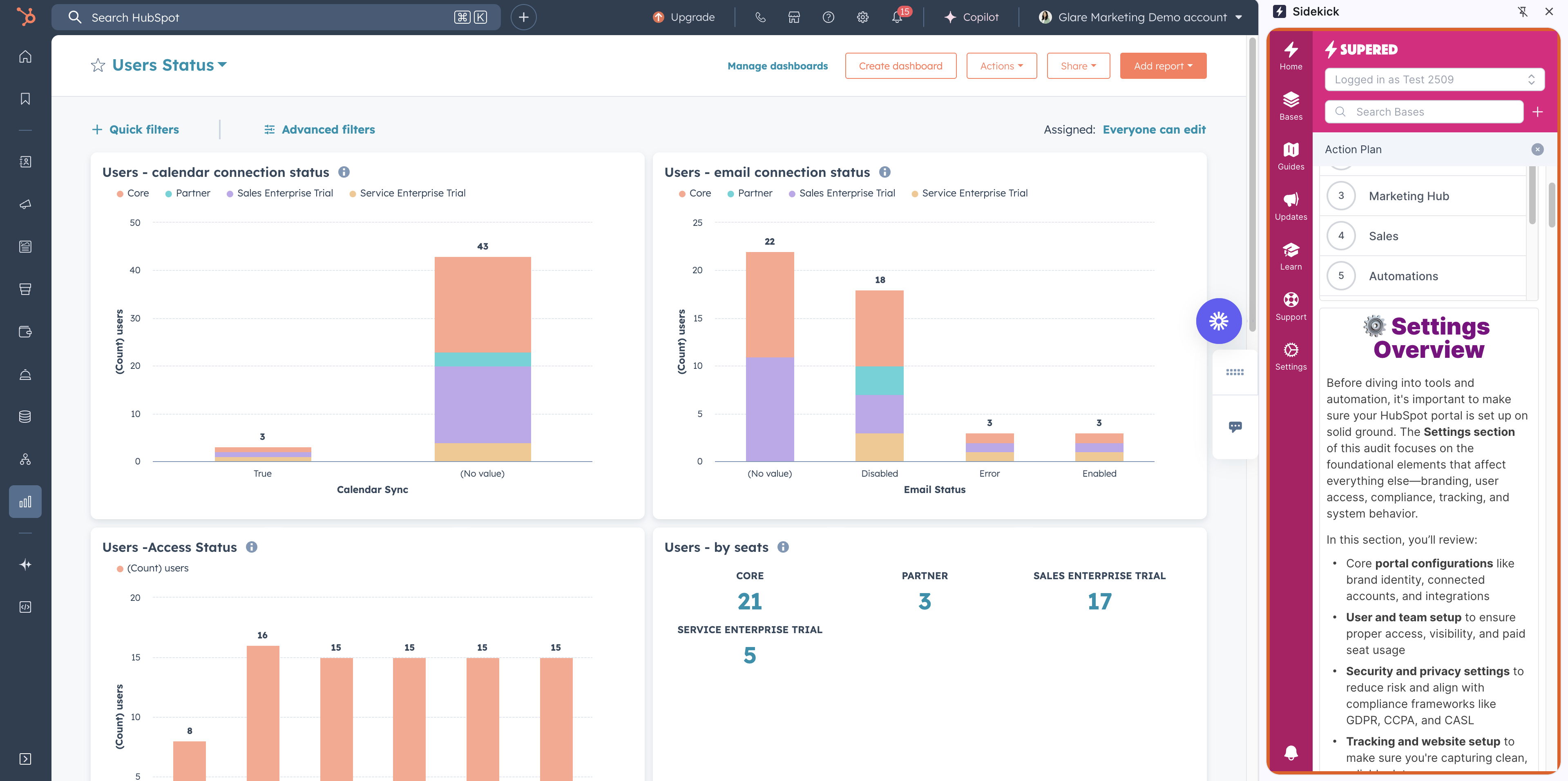
Task: Click info icon beside Users - by seats
Action: click(784, 547)
